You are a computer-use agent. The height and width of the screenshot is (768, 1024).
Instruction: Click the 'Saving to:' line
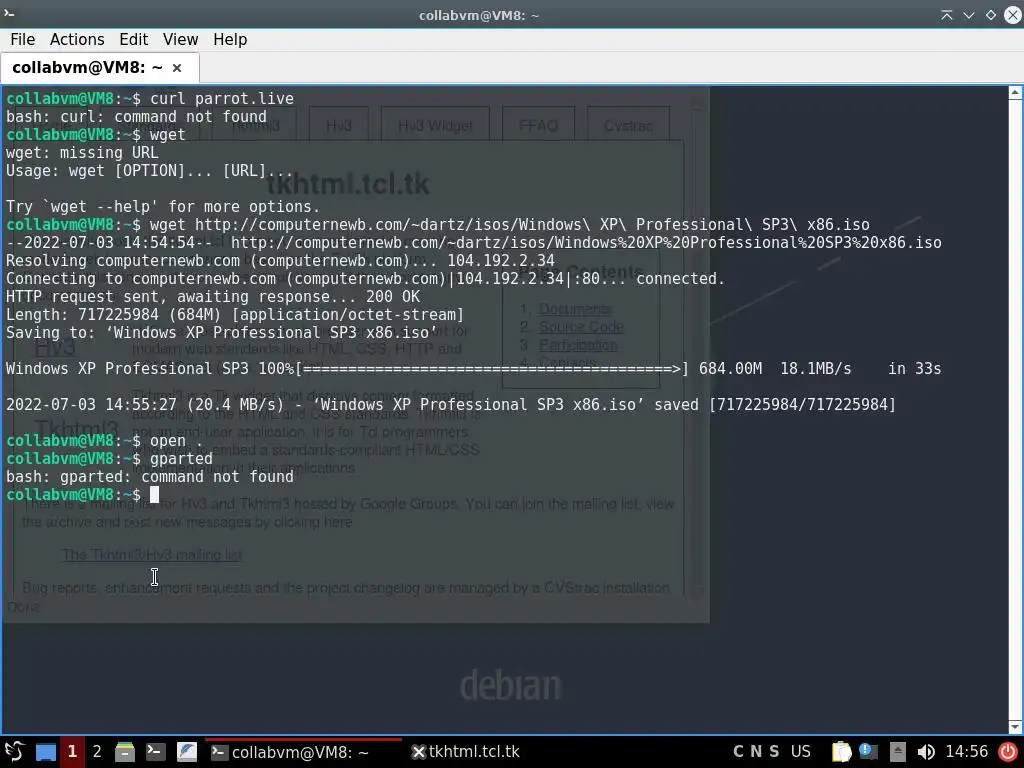pos(222,333)
